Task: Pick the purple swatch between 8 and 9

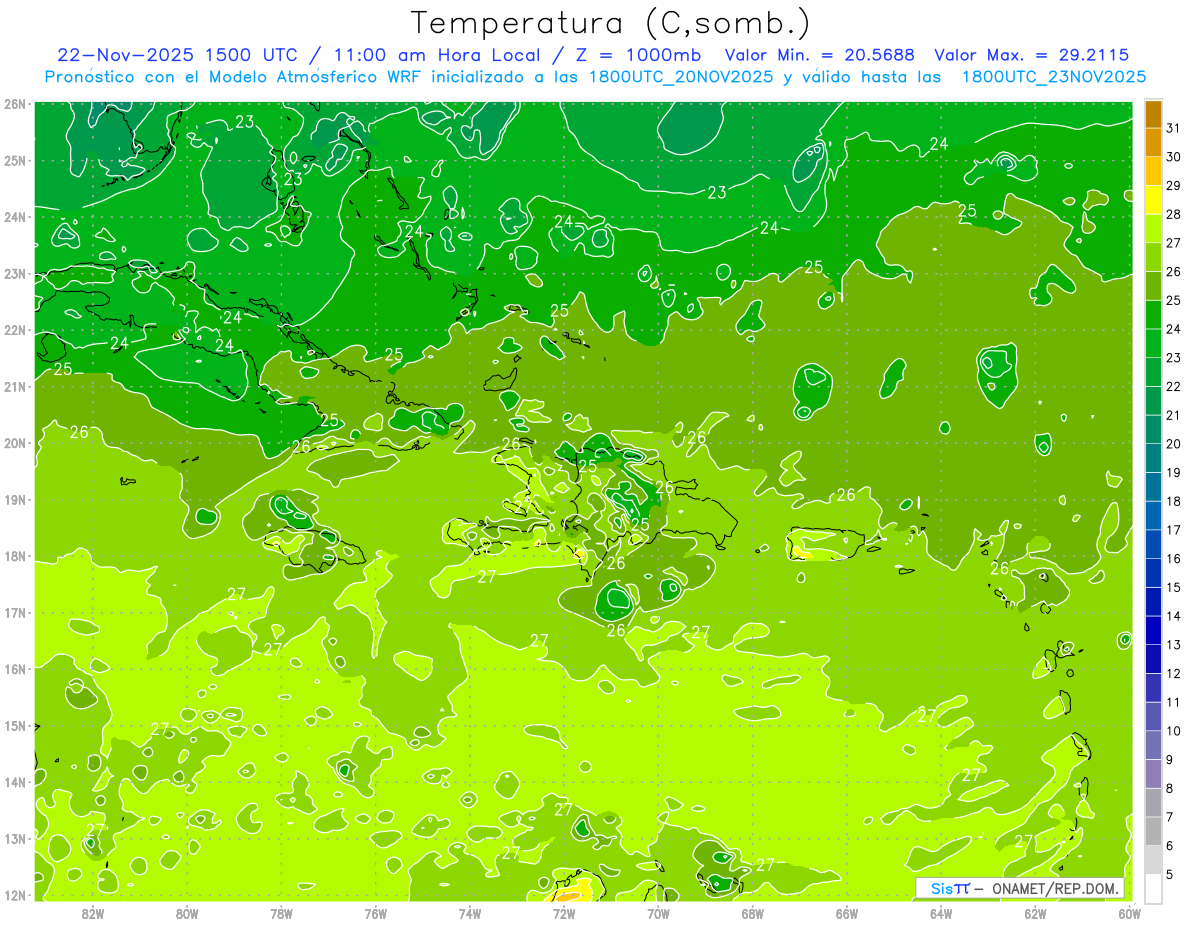Action: (x=1153, y=774)
